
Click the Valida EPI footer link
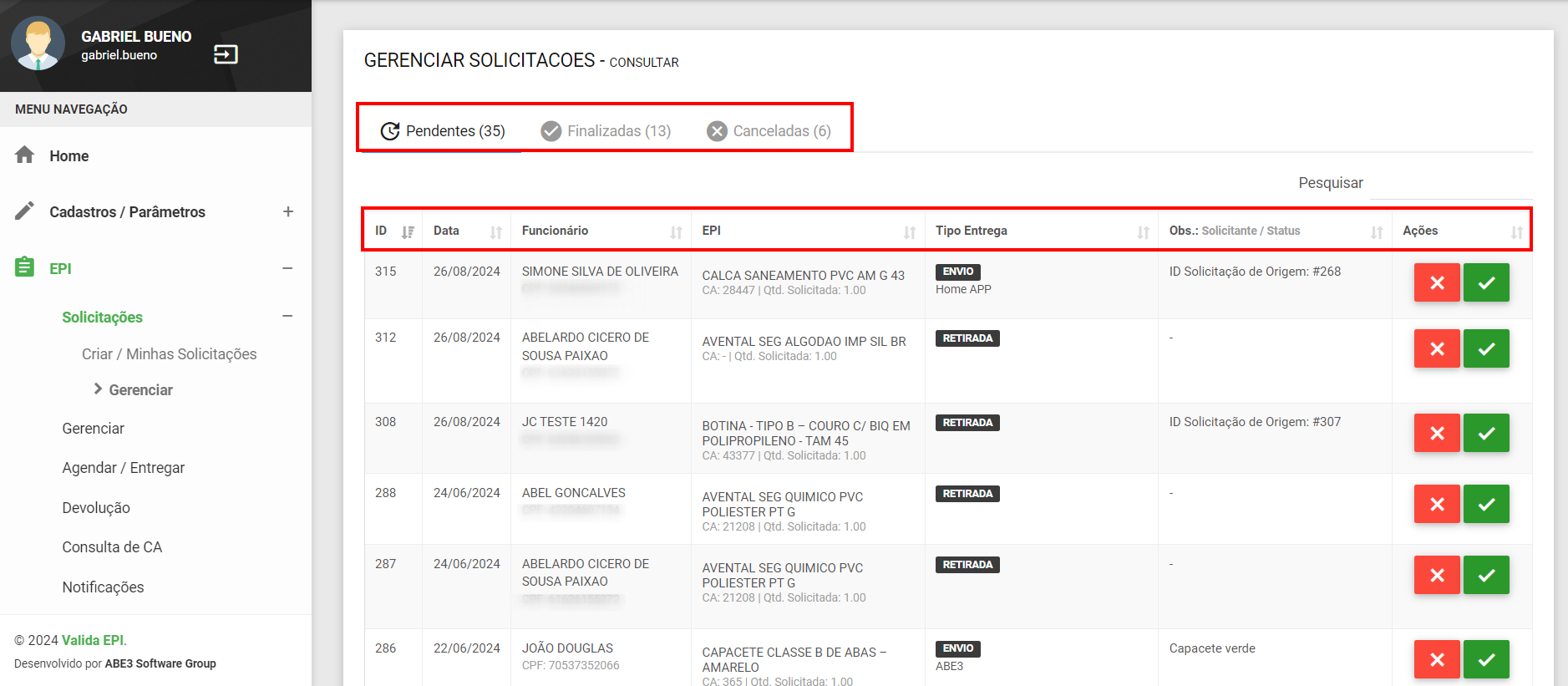(x=93, y=640)
